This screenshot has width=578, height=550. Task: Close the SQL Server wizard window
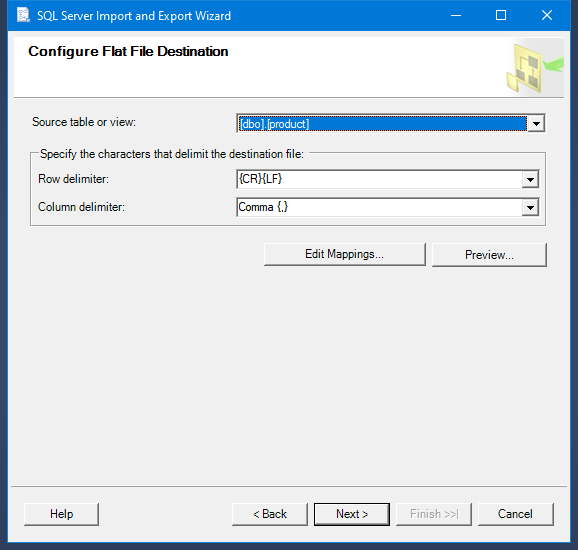tap(547, 15)
